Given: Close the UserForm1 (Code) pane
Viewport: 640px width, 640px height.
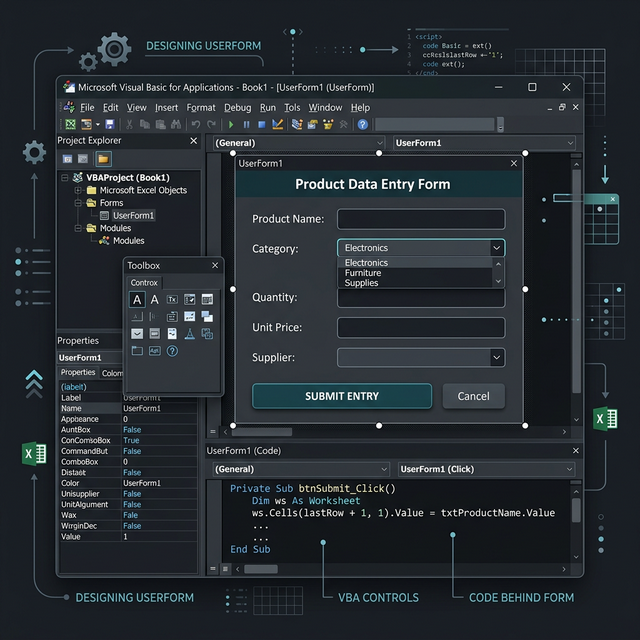Looking at the screenshot, I should 576,451.
